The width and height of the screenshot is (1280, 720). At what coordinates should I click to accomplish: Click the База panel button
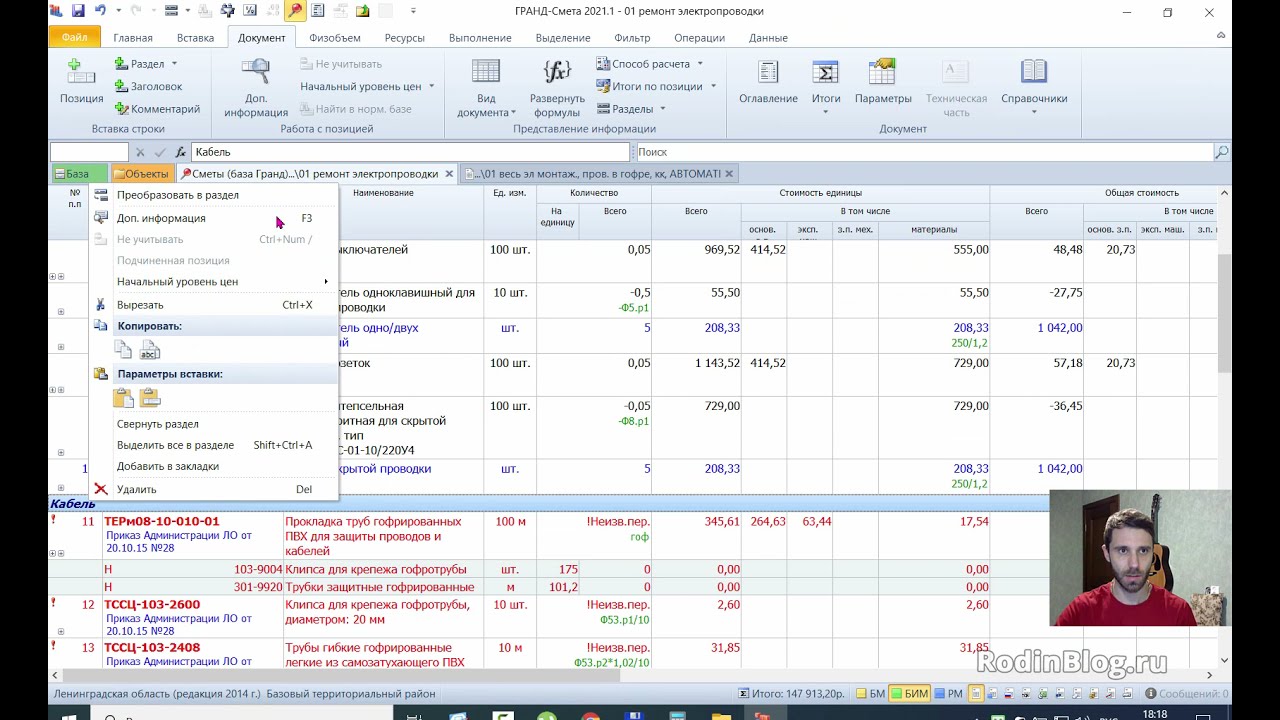click(78, 174)
